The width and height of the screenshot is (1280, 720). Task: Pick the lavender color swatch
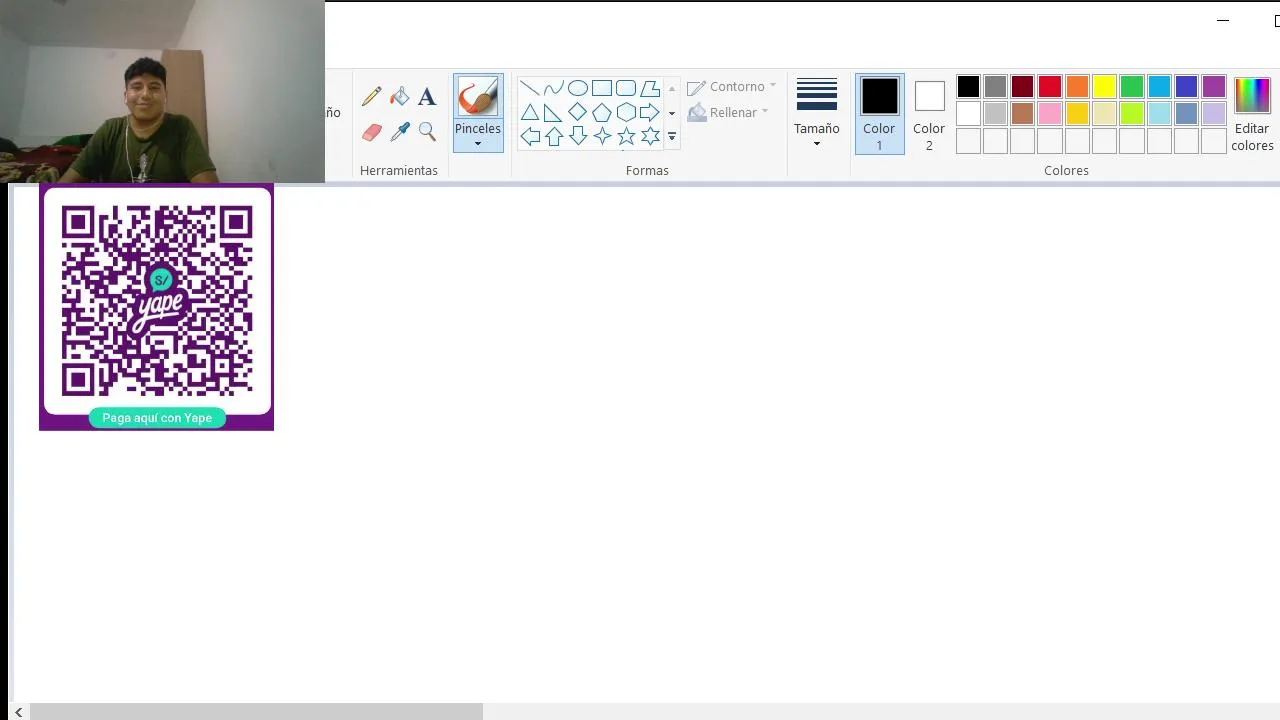(1214, 114)
